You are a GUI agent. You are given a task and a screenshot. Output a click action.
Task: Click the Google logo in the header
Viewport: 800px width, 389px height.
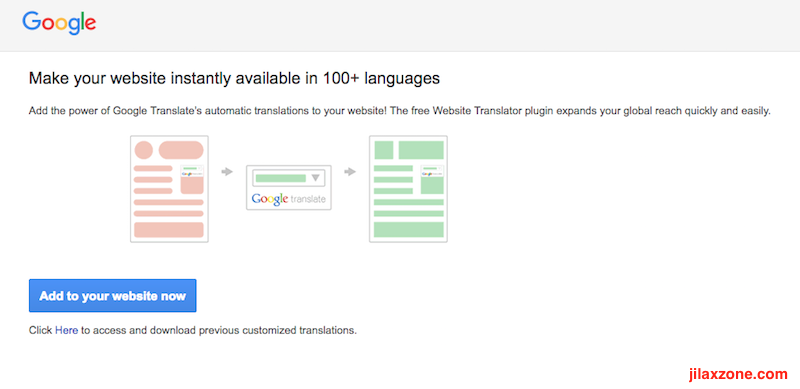tap(59, 23)
